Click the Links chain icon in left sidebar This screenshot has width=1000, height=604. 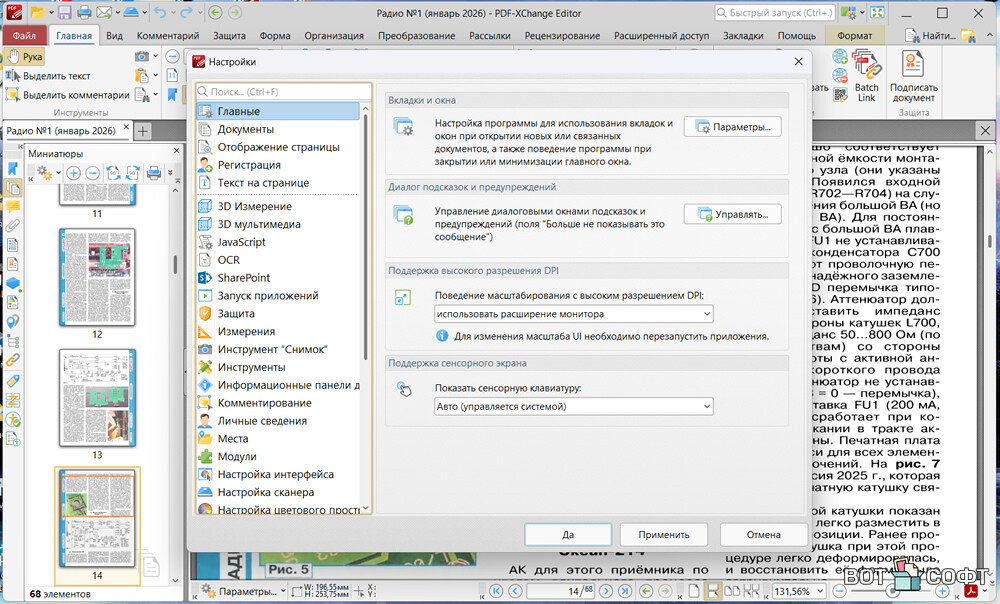click(13, 360)
